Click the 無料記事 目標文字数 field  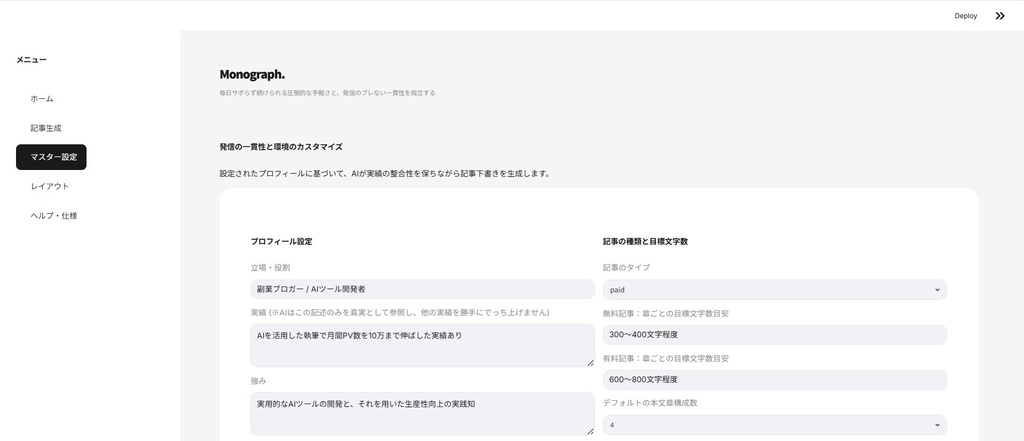coord(775,335)
